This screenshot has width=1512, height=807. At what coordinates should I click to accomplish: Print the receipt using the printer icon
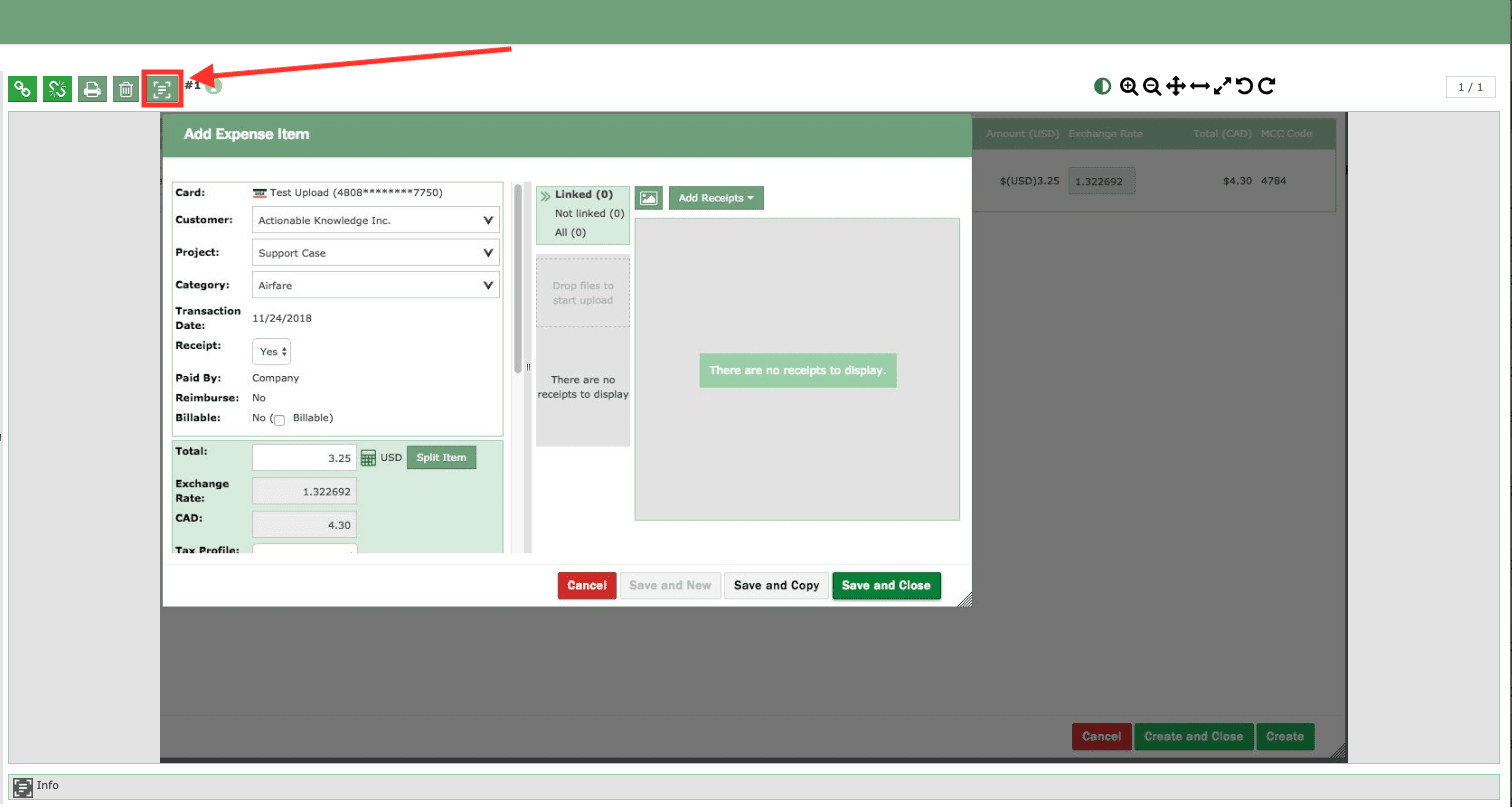[92, 89]
